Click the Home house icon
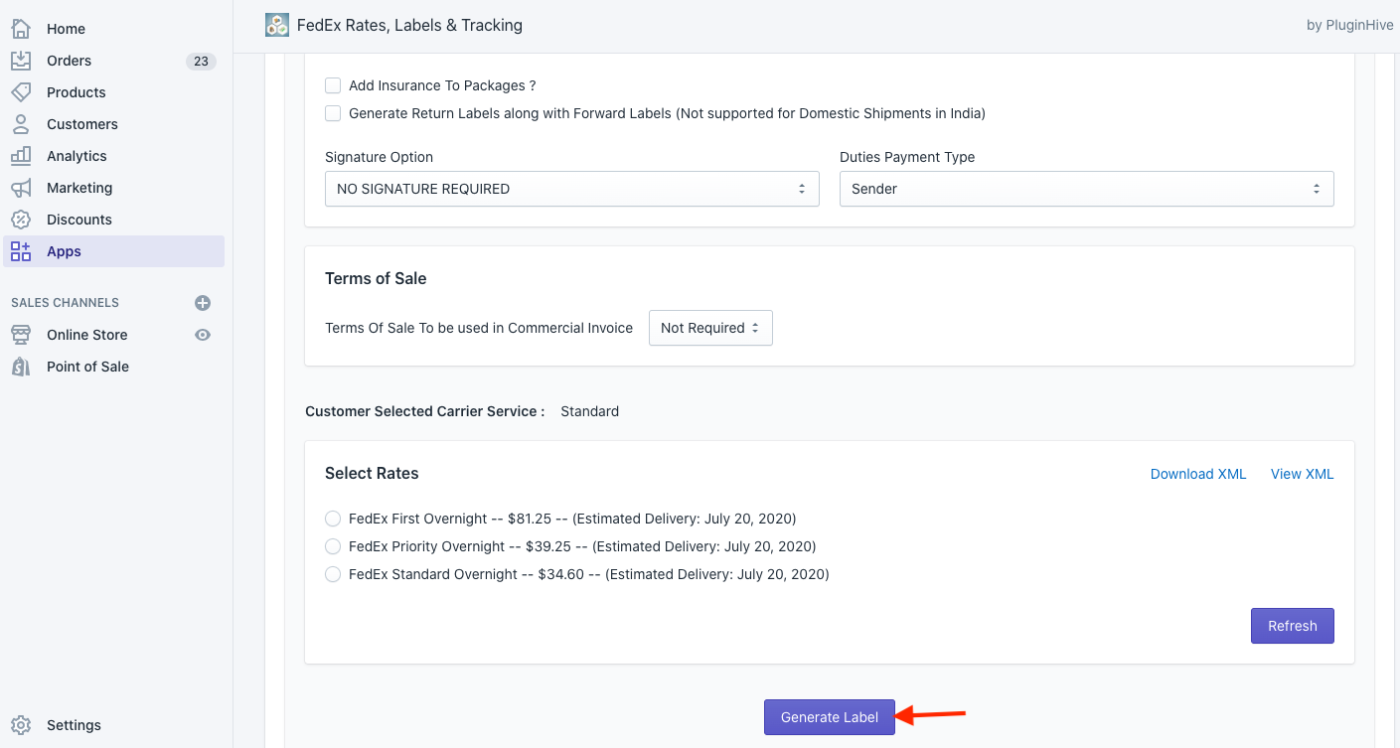The height and width of the screenshot is (748, 1400). (21, 29)
